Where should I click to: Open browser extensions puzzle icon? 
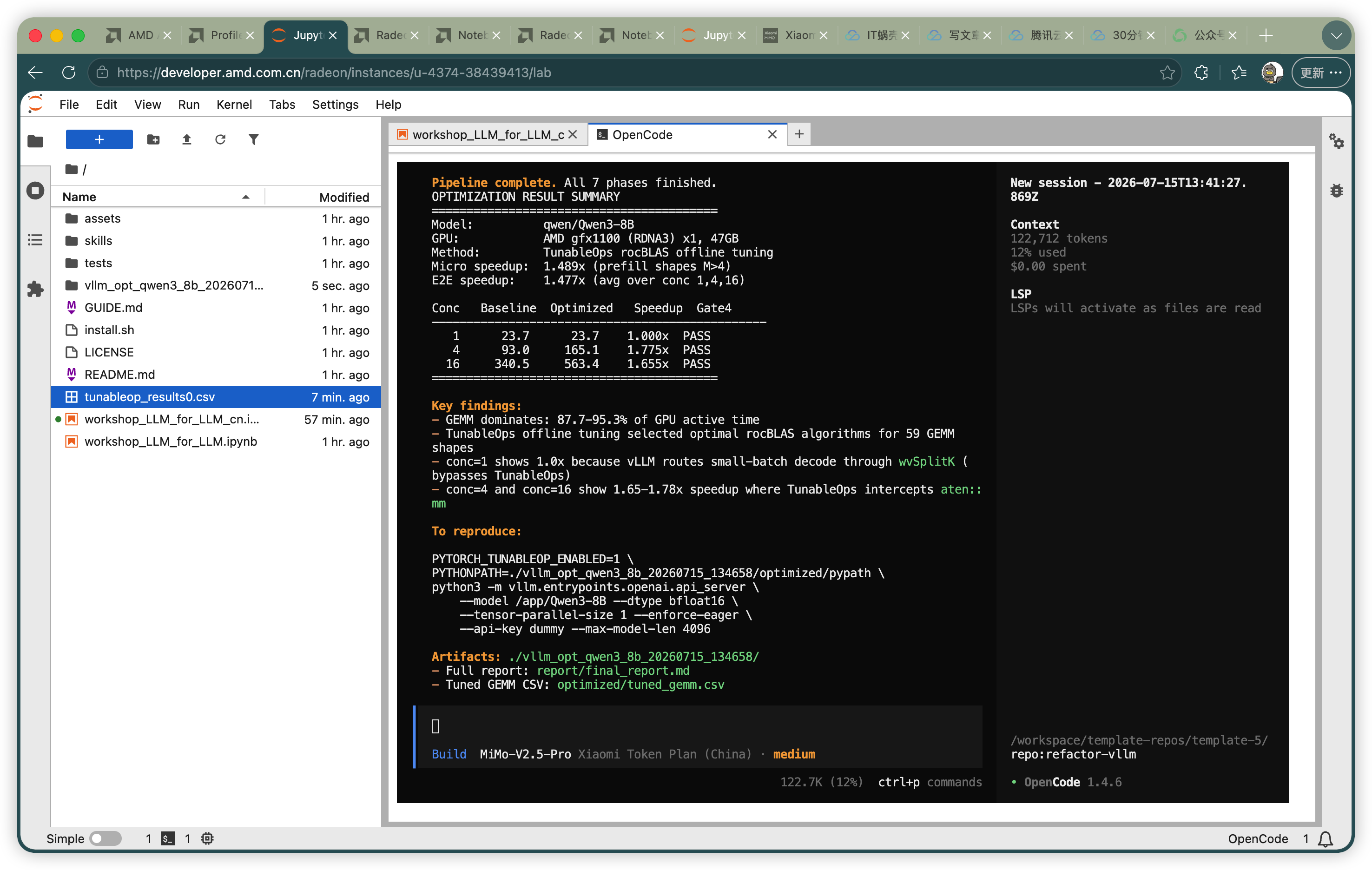coord(1201,72)
